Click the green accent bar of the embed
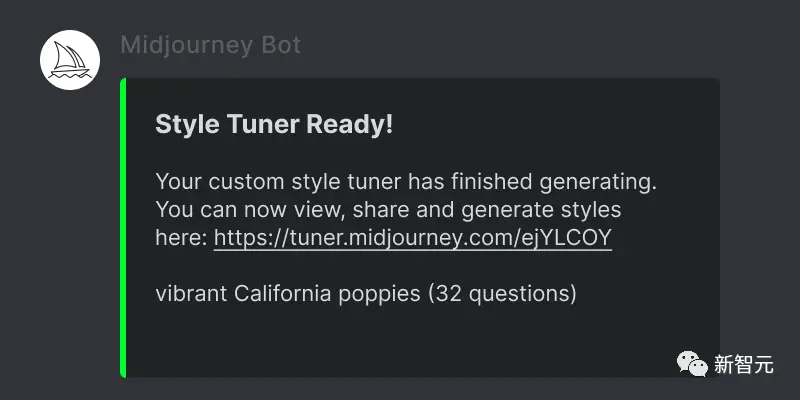Screen dimensions: 800x400 [123, 228]
